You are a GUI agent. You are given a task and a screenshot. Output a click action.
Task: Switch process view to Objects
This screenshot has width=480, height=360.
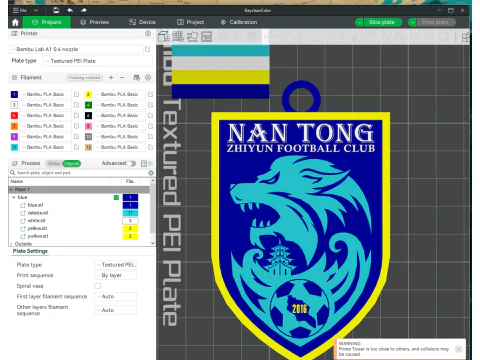pyautogui.click(x=72, y=163)
